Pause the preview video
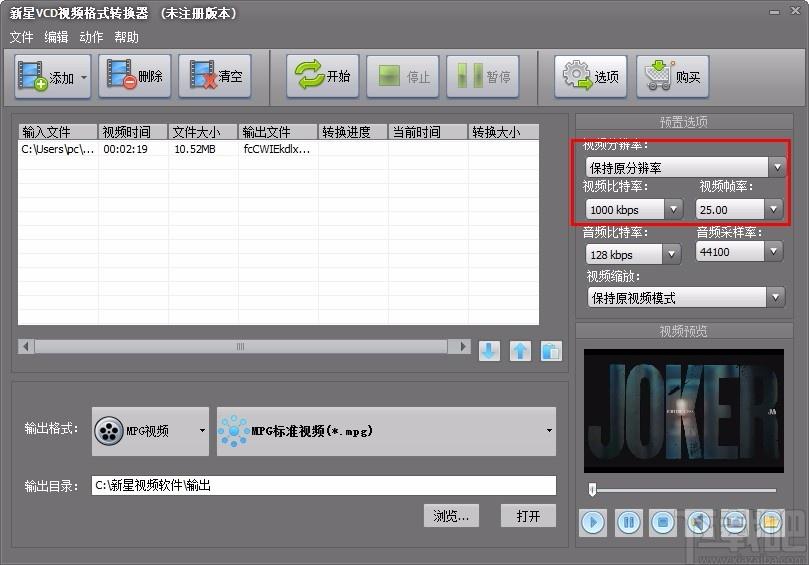 click(x=628, y=523)
